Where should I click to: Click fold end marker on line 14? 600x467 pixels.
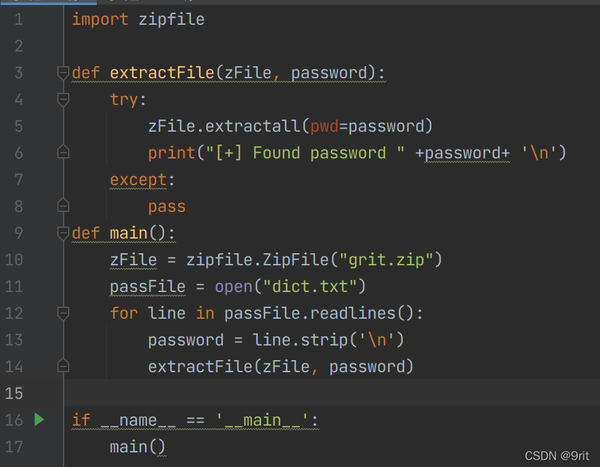(x=63, y=366)
